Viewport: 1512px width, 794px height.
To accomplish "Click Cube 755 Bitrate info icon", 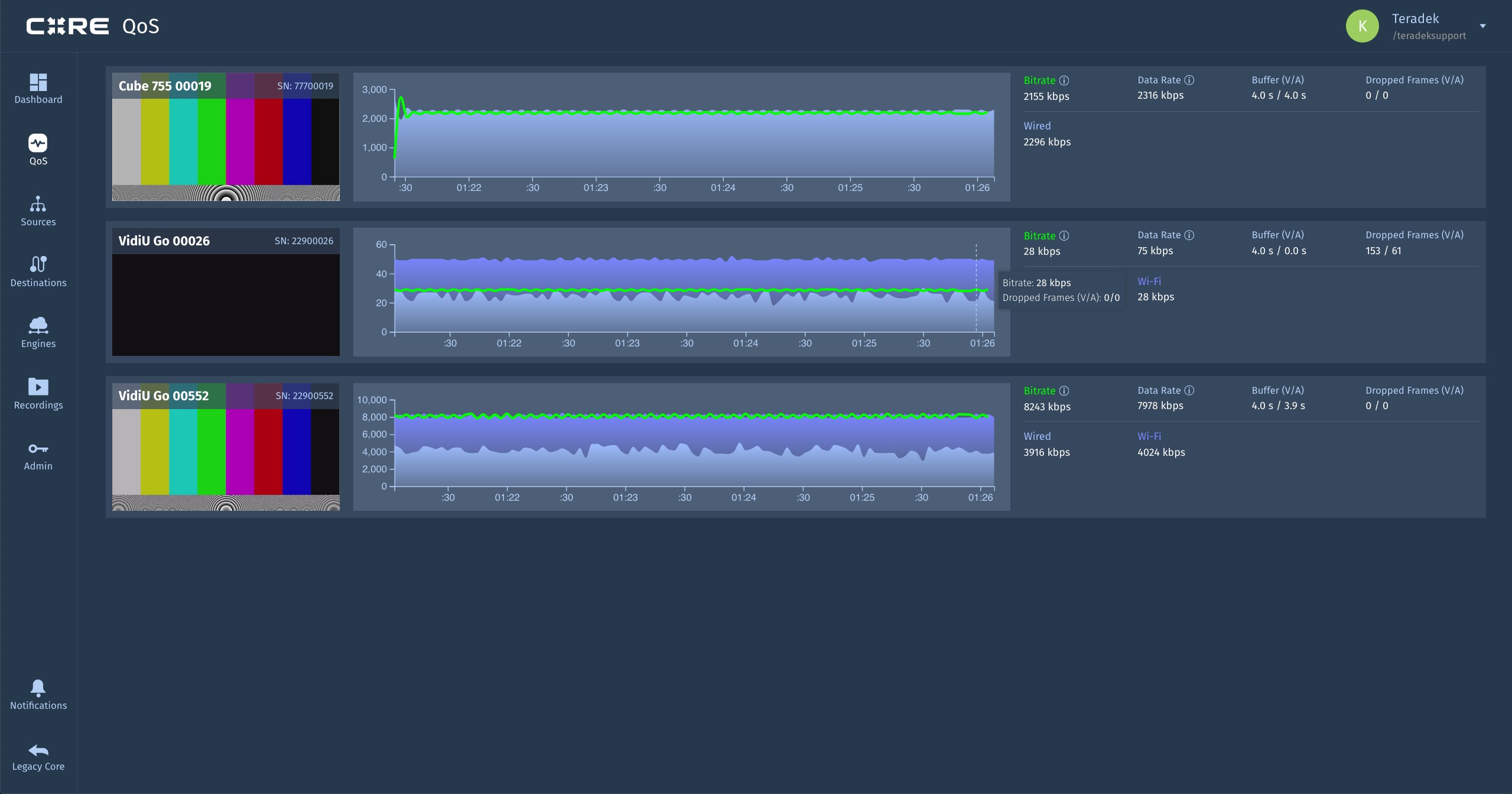I will tap(1064, 80).
